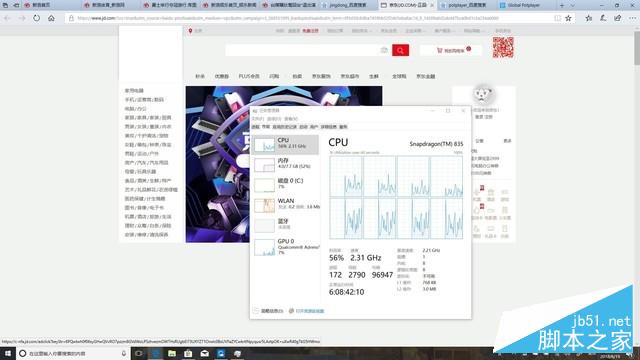Click the JD location pin icon
This screenshot has height=360, width=640.
pos(190,31)
